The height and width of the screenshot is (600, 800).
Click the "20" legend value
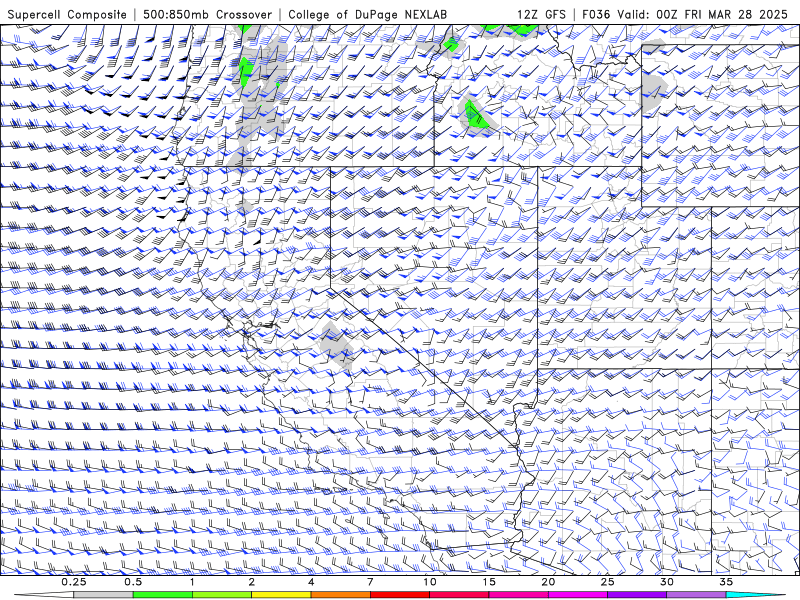[x=548, y=582]
